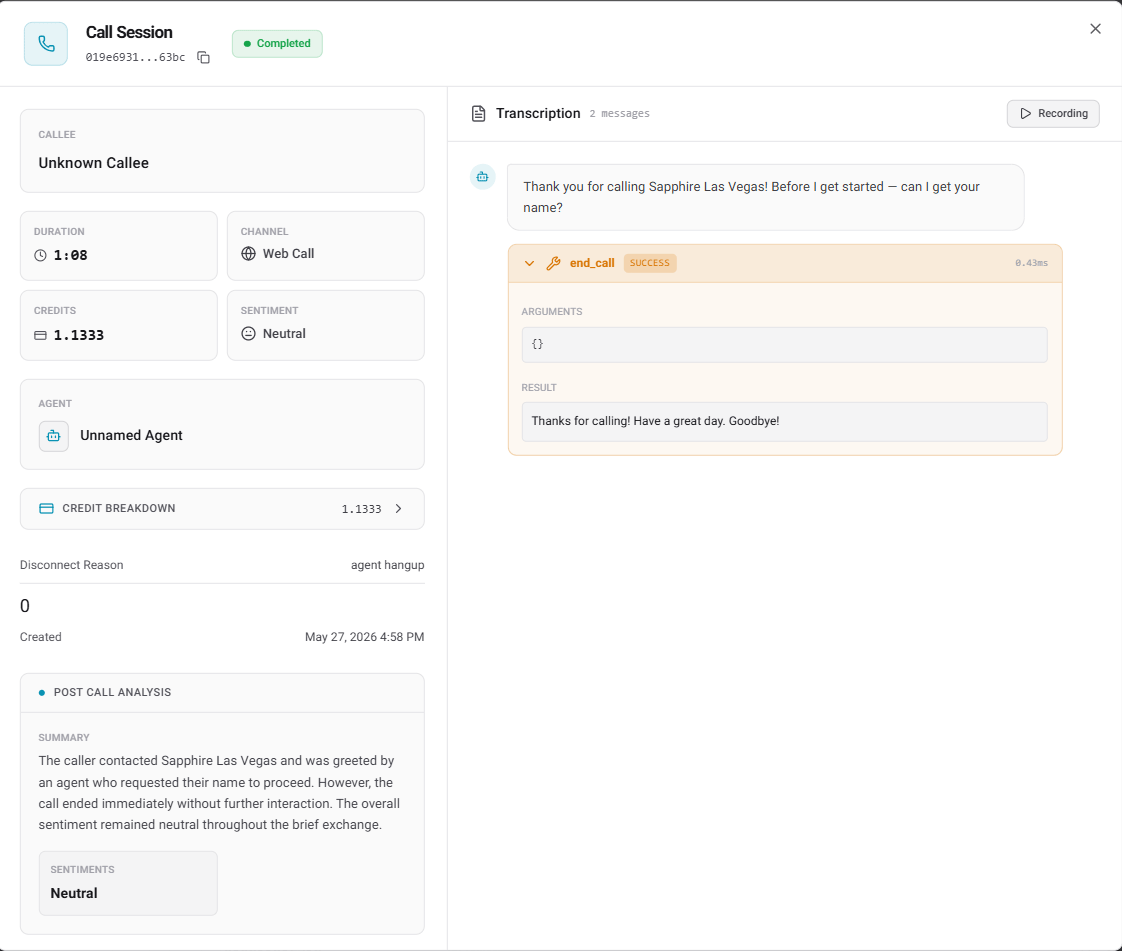Click the neutral face sentiment icon

tap(248, 333)
